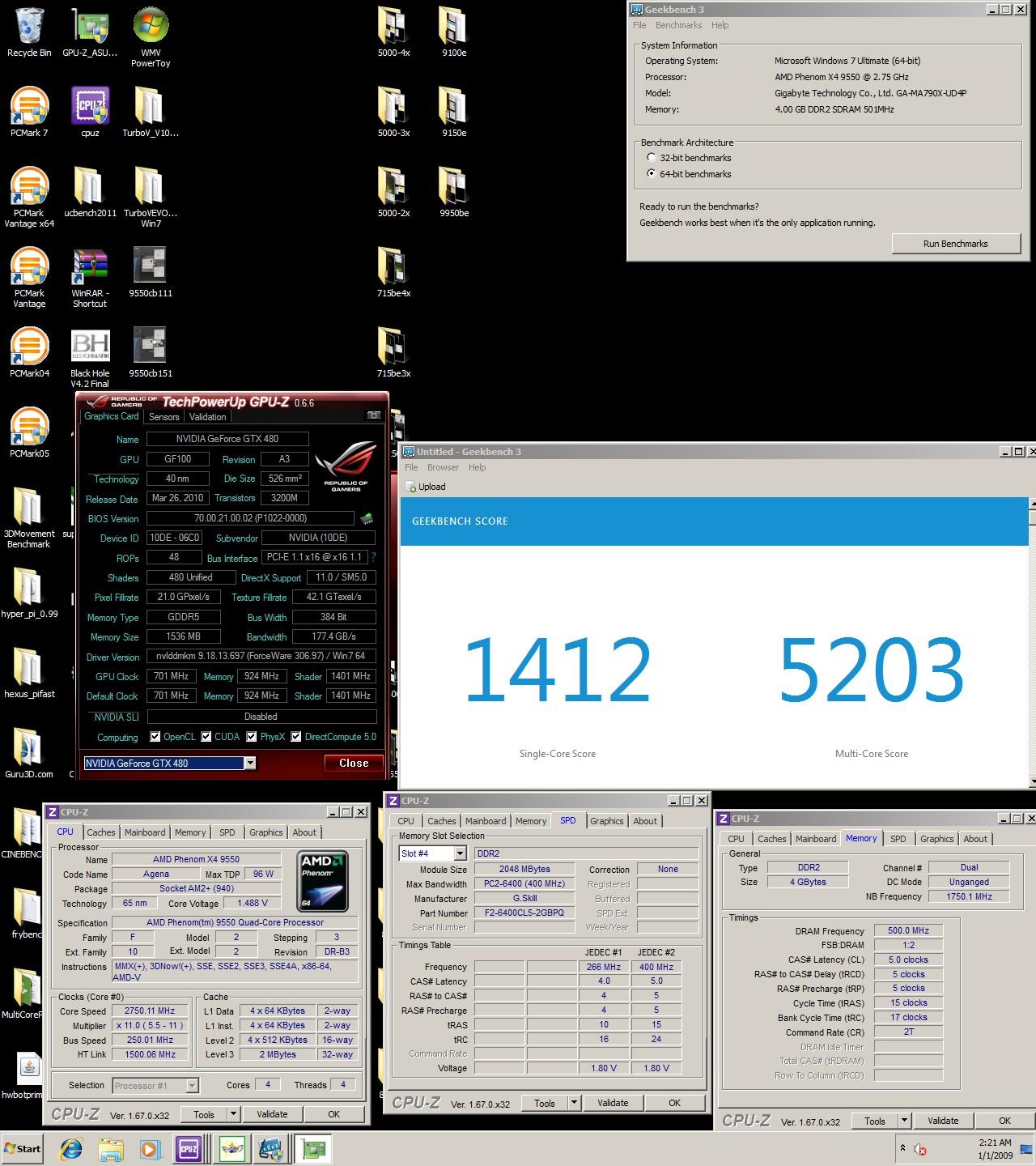Select 64-bit benchmarks radio button
1036x1166 pixels.
click(x=652, y=174)
